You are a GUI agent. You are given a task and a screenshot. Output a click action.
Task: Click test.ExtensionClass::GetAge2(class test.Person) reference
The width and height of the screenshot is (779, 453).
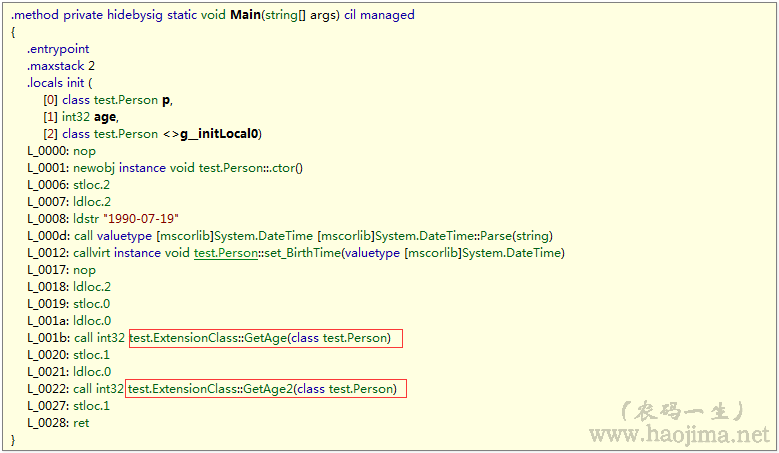point(262,389)
